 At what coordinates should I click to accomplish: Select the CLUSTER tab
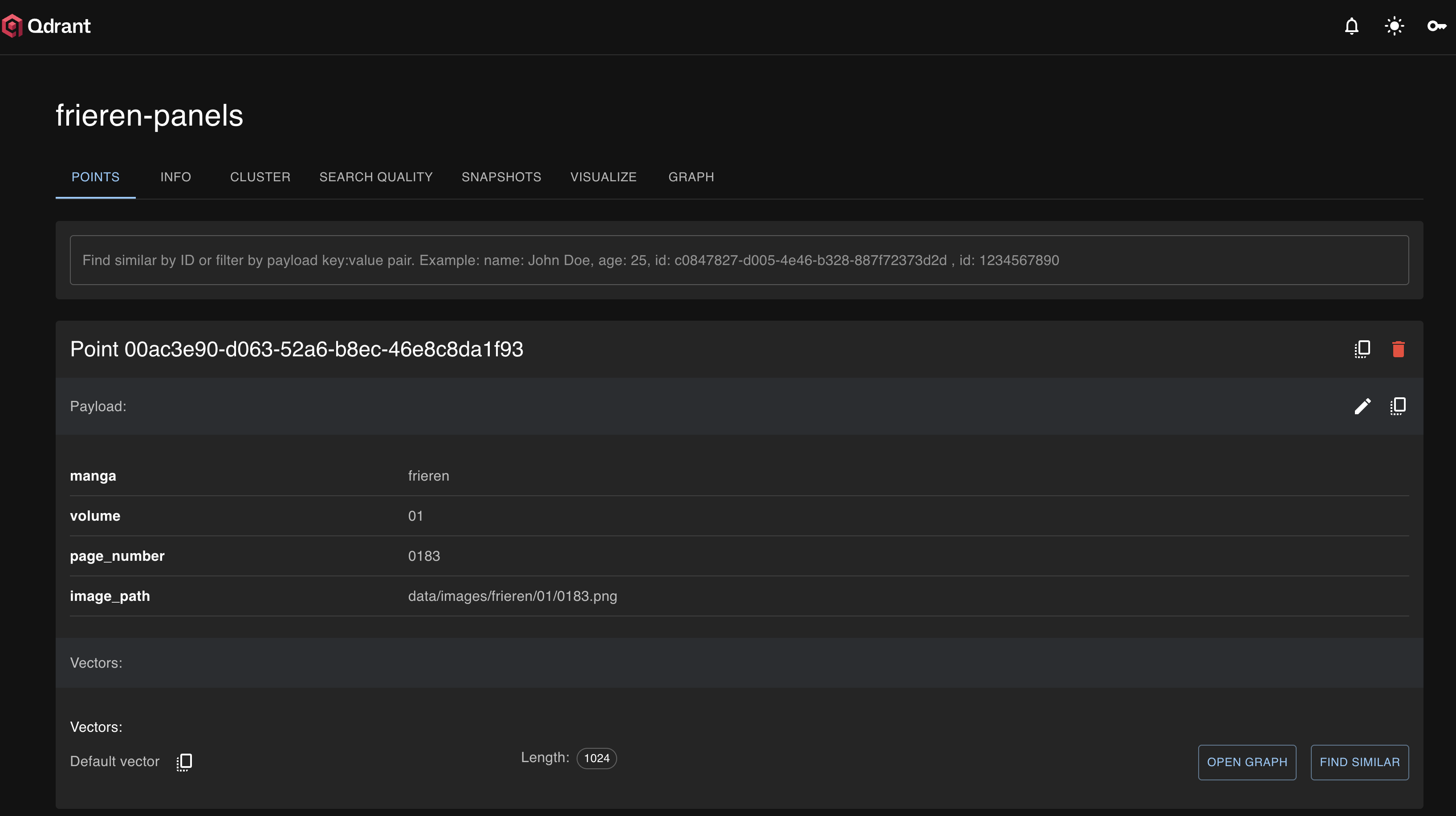(260, 177)
